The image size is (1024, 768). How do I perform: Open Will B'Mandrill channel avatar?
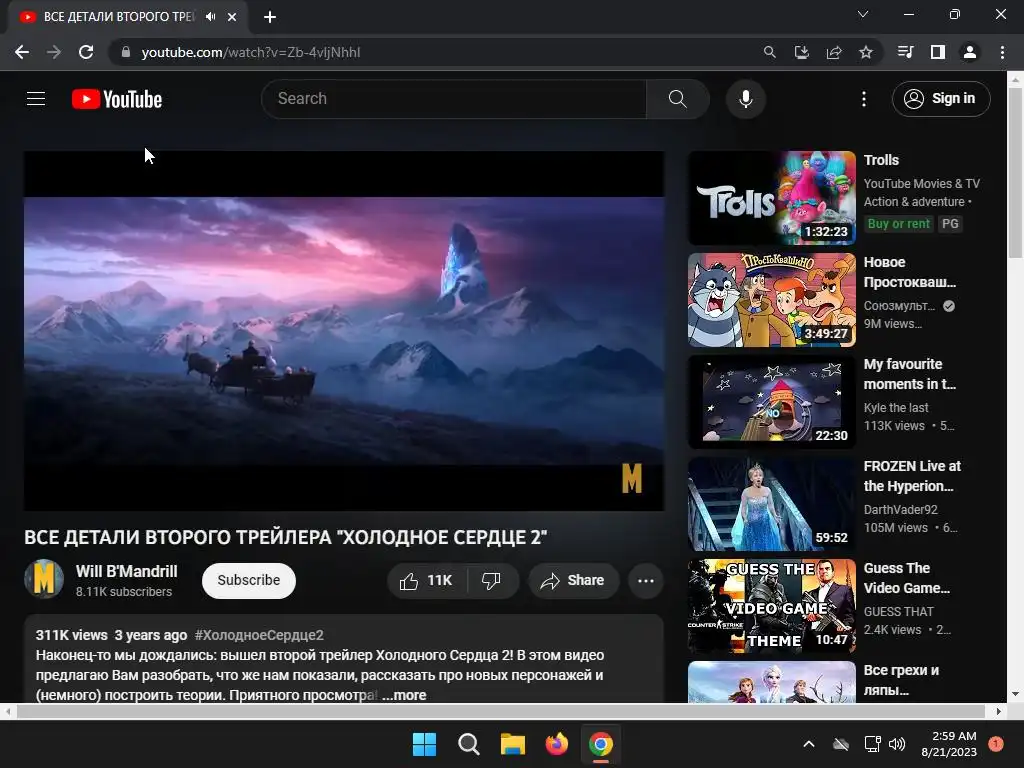coord(44,579)
